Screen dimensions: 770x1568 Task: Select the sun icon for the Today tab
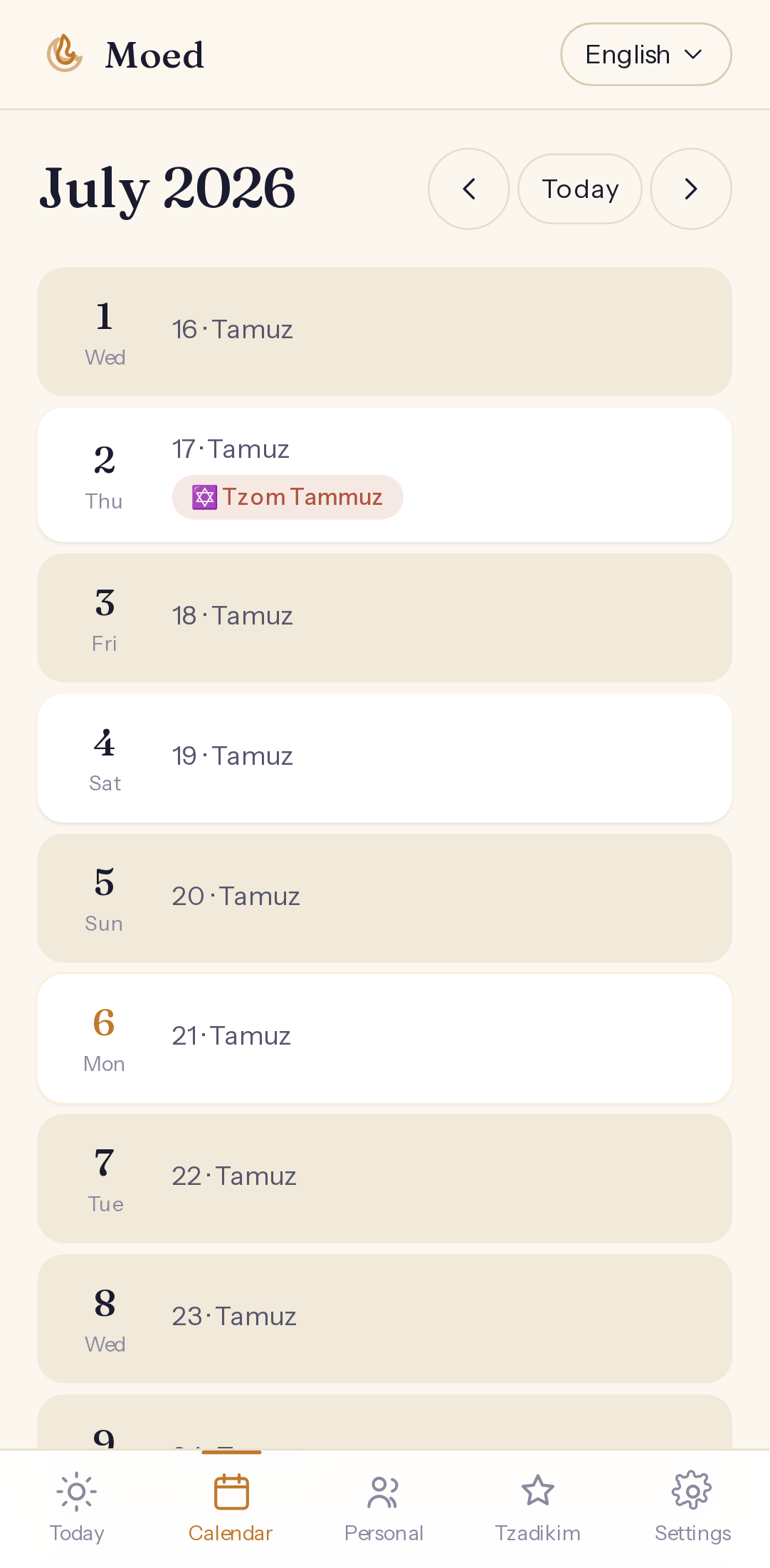click(77, 1491)
